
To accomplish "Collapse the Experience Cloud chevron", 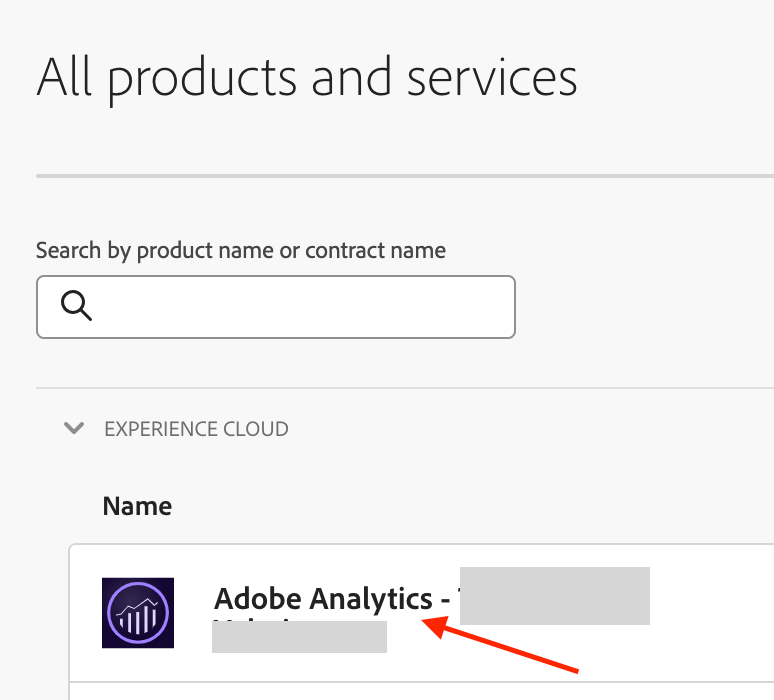I will [x=73, y=429].
